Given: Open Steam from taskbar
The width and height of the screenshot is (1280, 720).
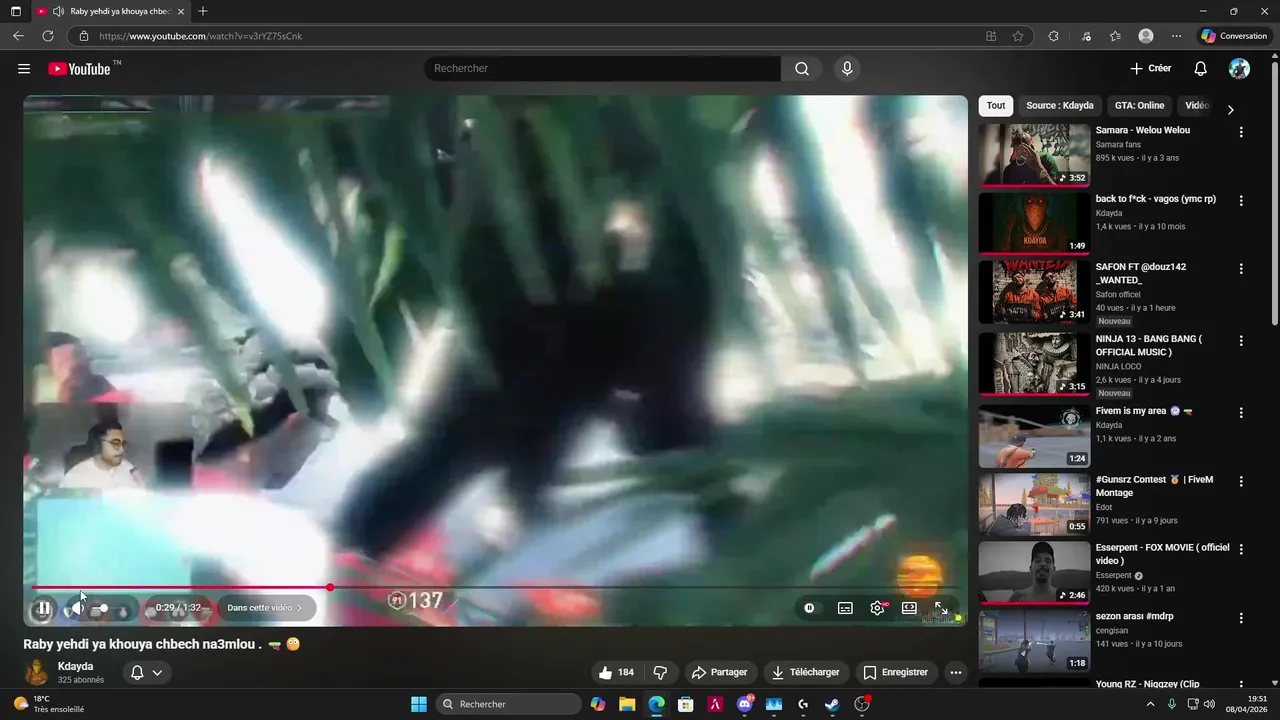Looking at the screenshot, I should click(x=832, y=704).
